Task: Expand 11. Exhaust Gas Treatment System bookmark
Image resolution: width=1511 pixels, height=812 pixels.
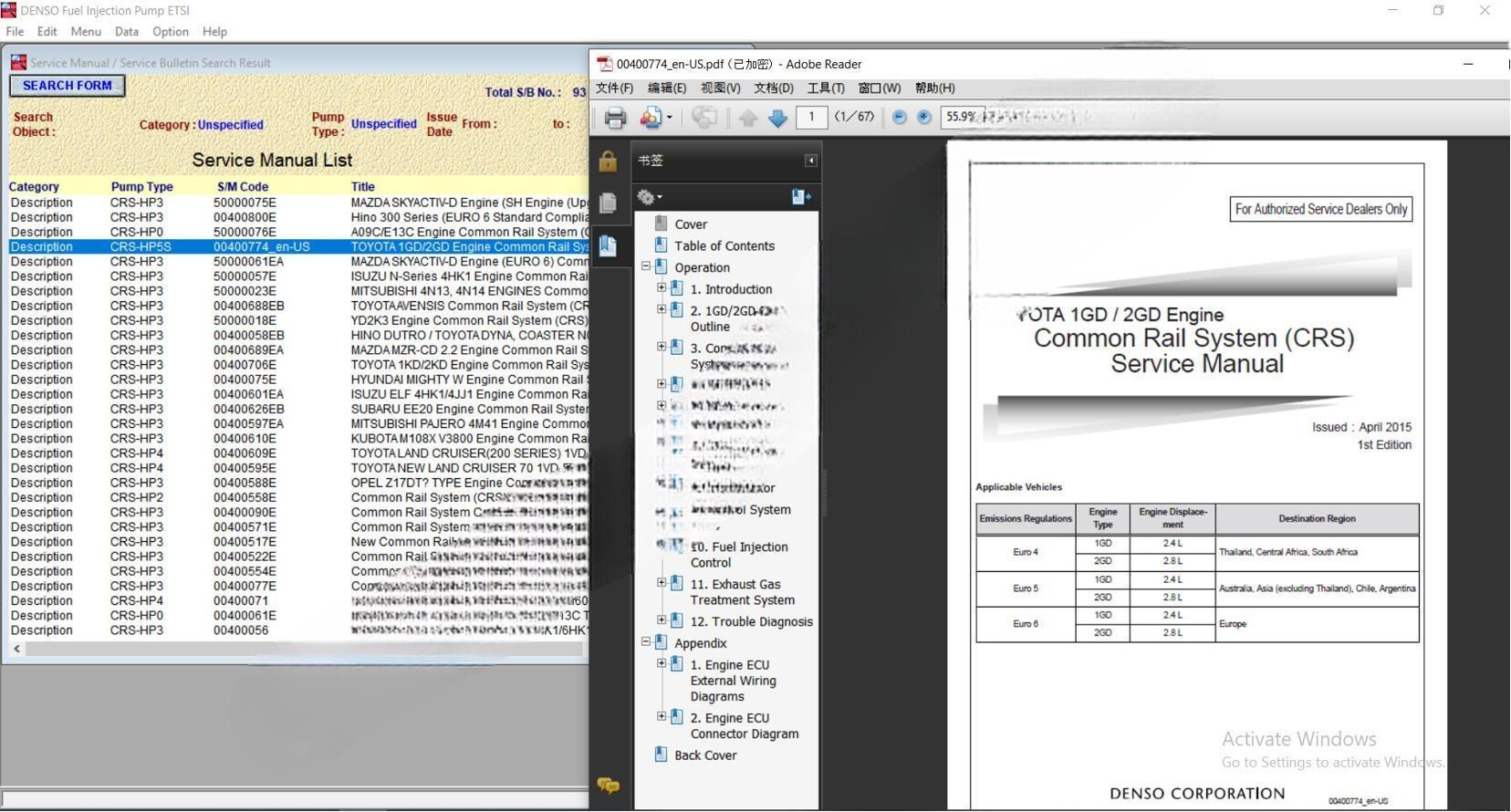Action: pos(662,583)
